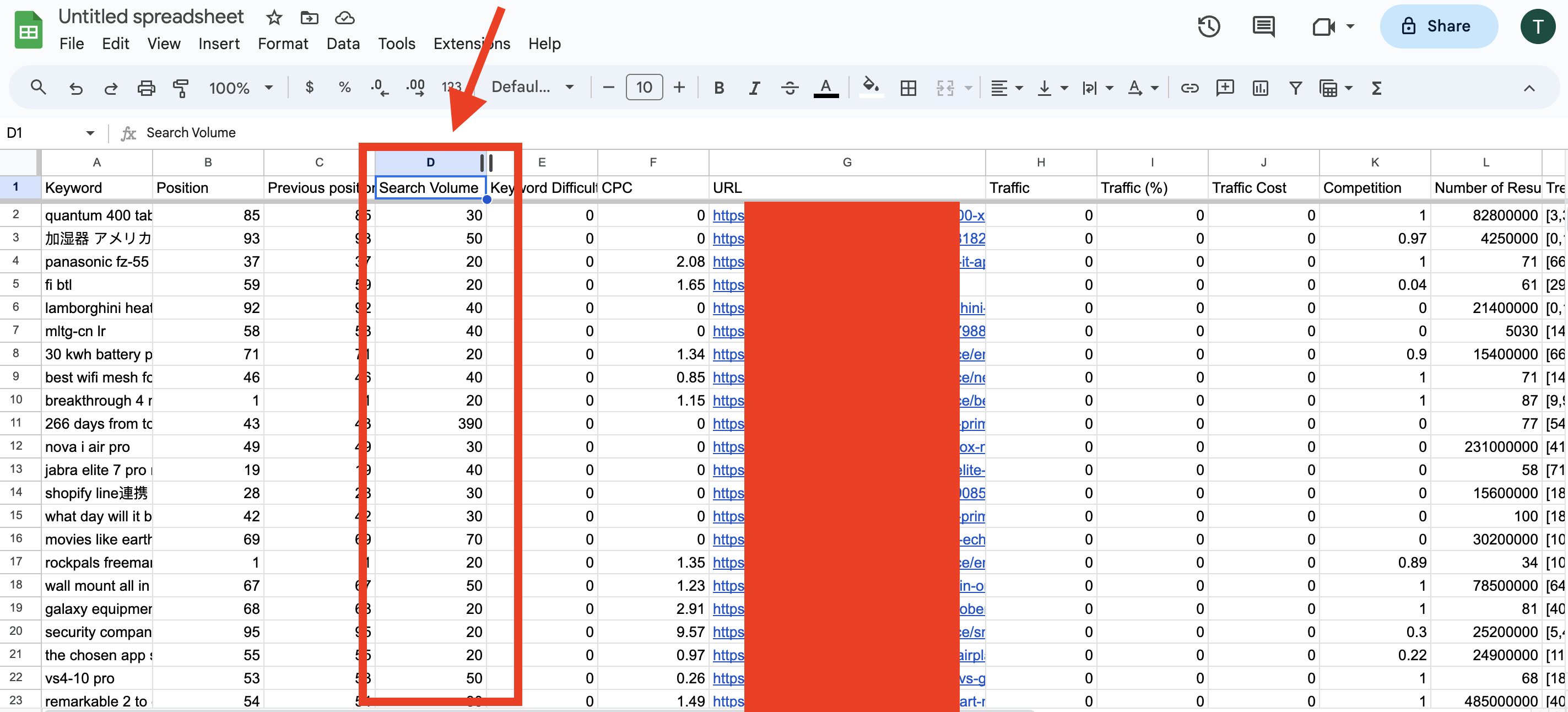Open the Edit menu

(116, 44)
